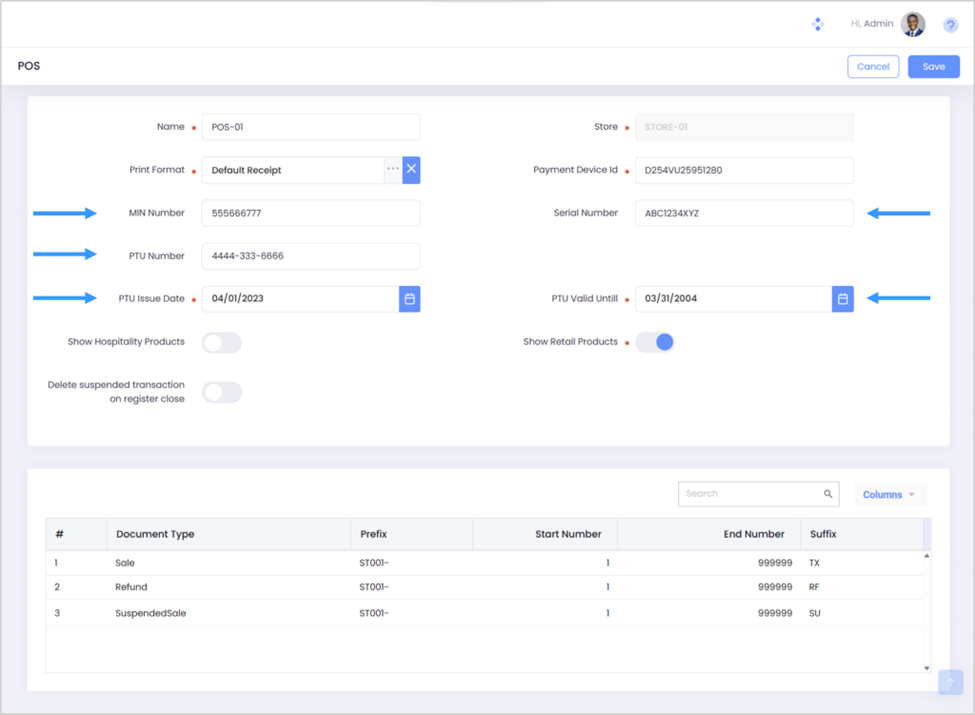Toggle Delete suspended transaction on register close
The height and width of the screenshot is (715, 975).
pos(222,392)
